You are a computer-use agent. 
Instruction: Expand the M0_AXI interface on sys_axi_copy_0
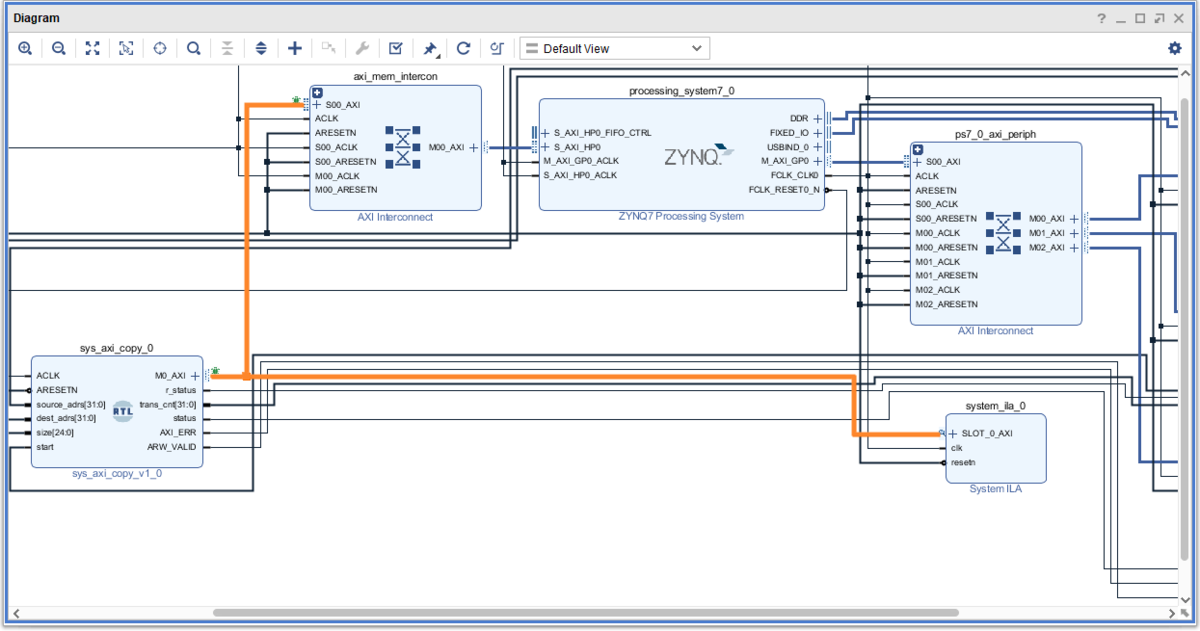coord(195,376)
